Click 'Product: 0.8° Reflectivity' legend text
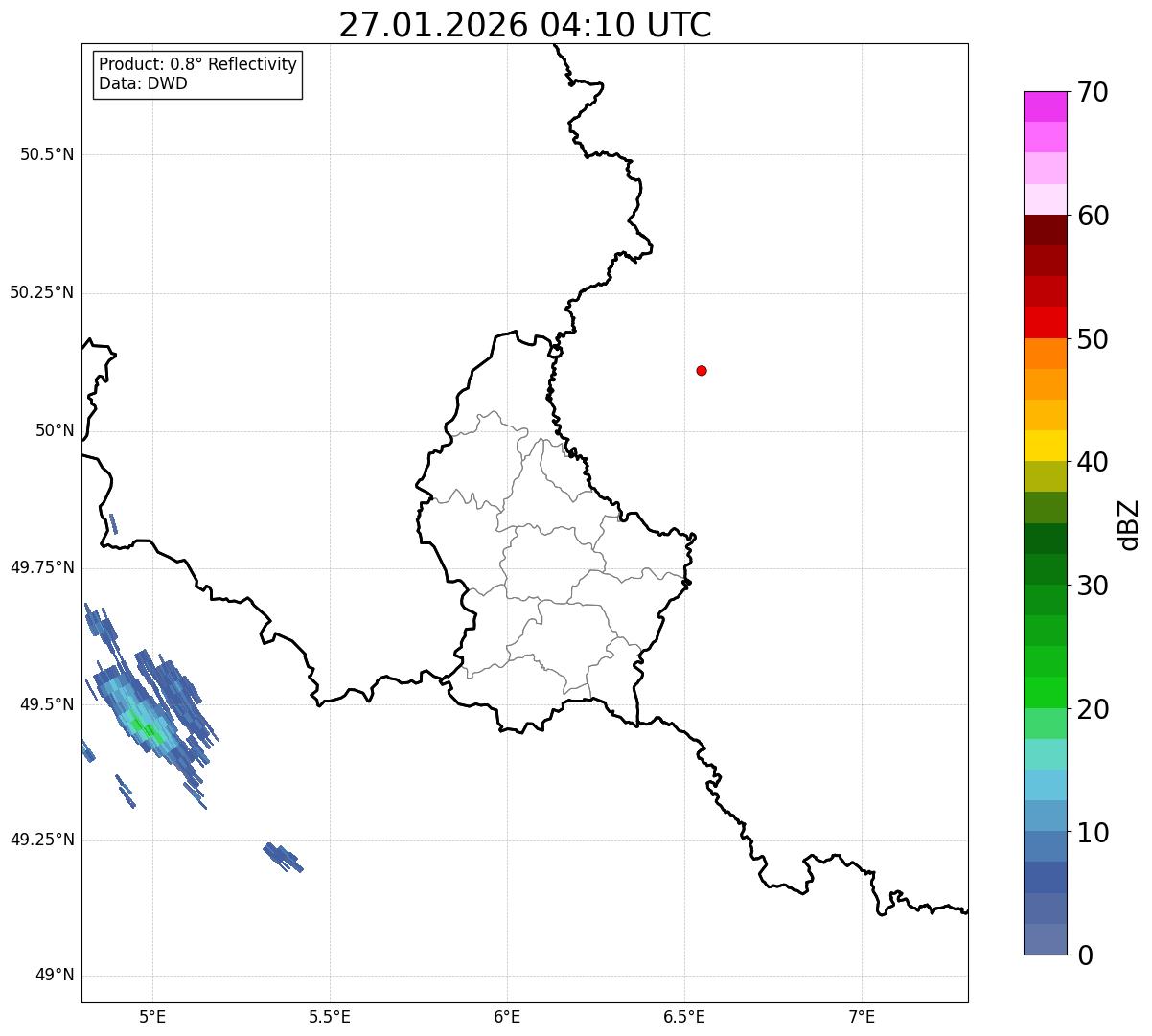Screen dimensions: 1152x1036 (x=198, y=64)
